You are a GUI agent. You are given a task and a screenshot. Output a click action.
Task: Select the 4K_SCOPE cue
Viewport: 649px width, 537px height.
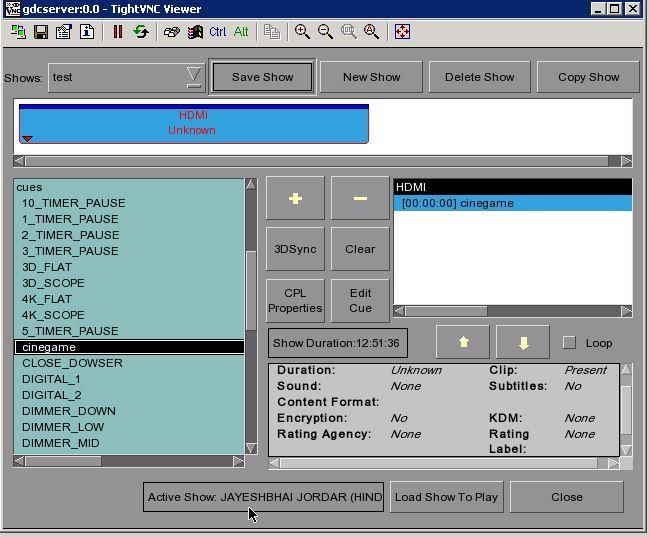(x=129, y=315)
